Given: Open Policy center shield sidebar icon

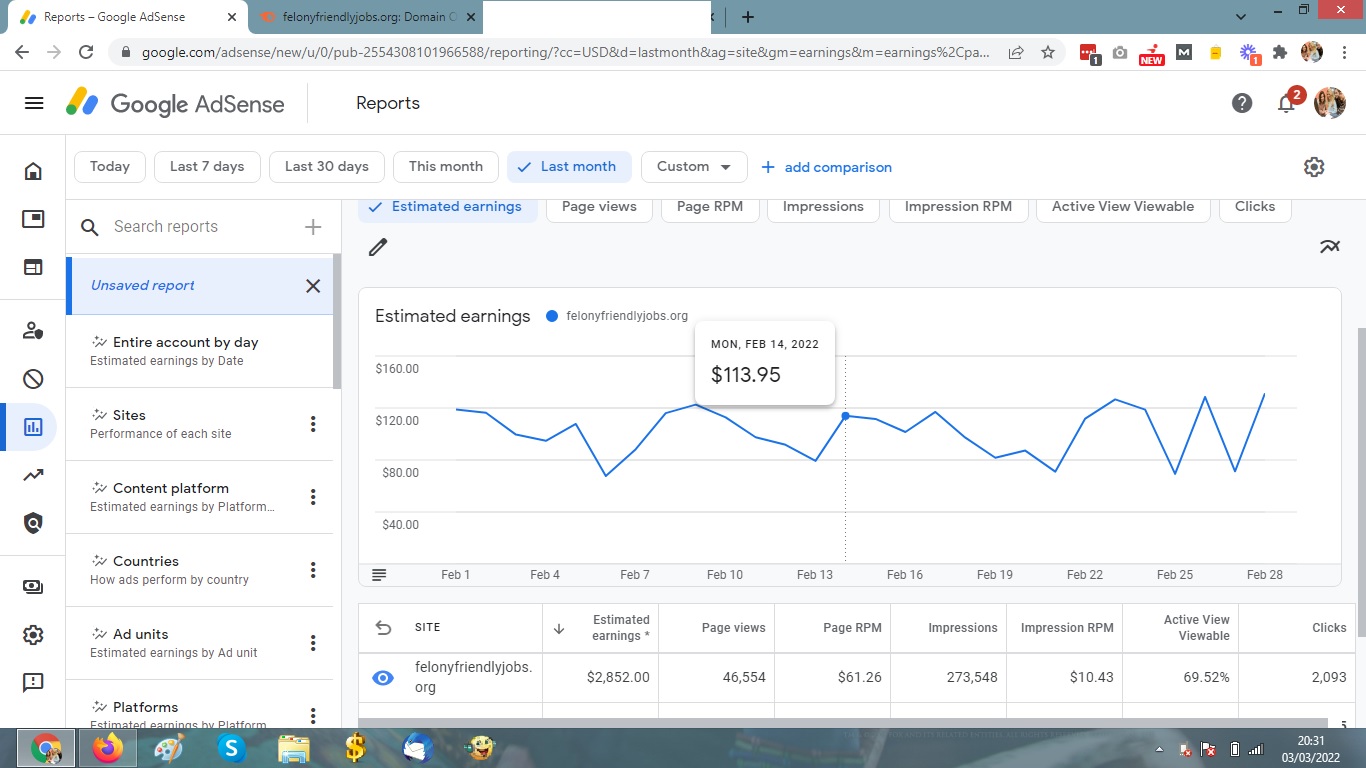Looking at the screenshot, I should click(x=33, y=523).
